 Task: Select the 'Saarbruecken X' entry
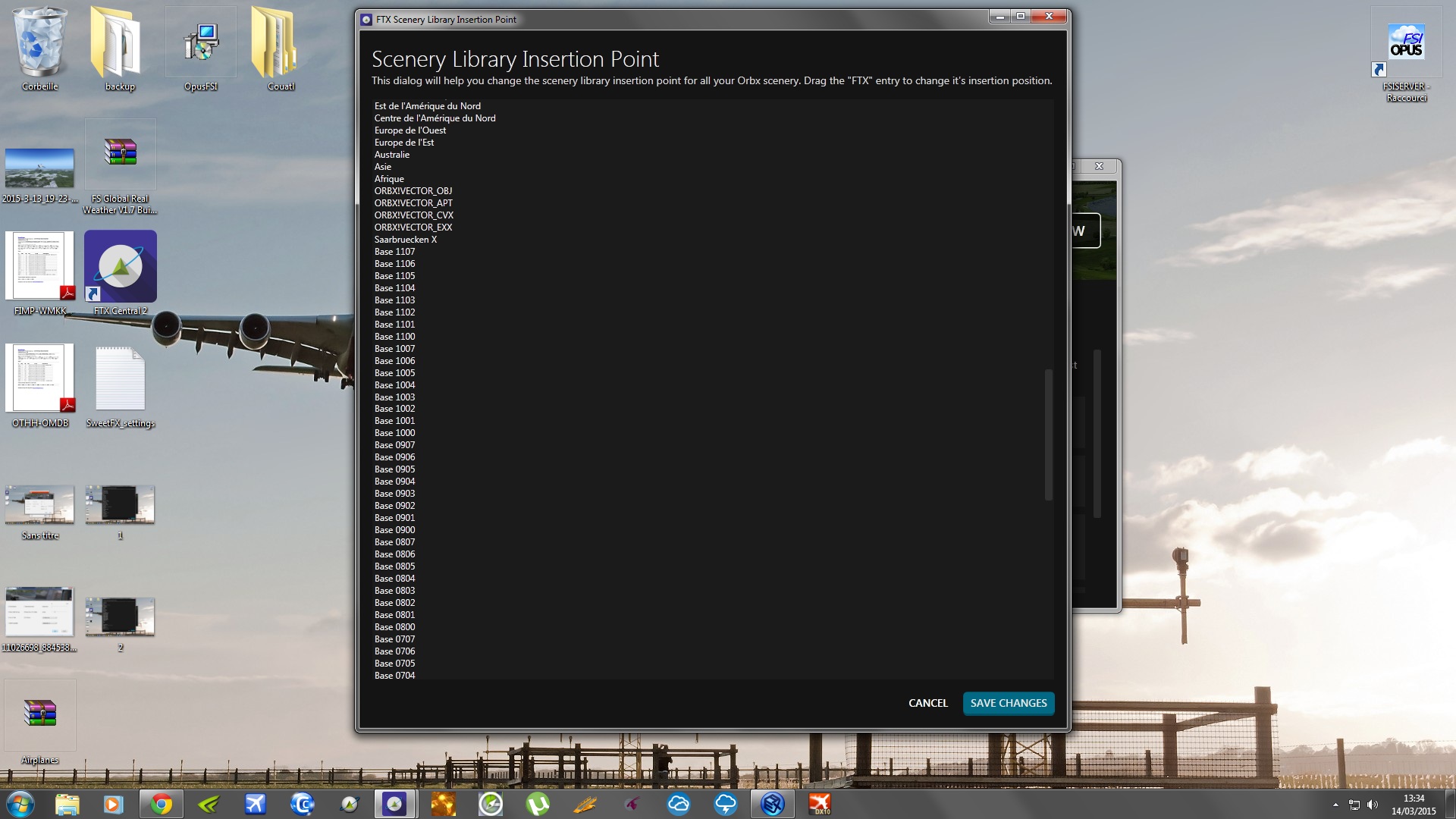pyautogui.click(x=406, y=240)
